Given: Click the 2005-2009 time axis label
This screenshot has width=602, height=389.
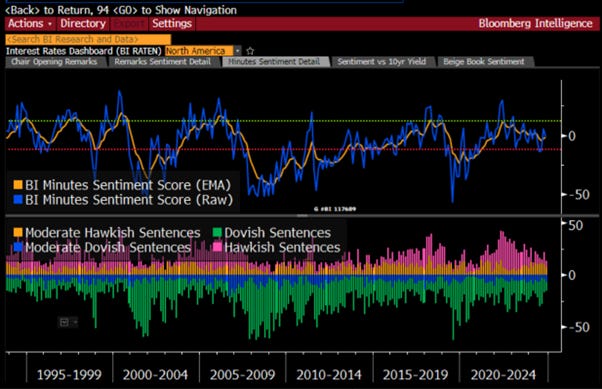Looking at the screenshot, I should [x=242, y=375].
